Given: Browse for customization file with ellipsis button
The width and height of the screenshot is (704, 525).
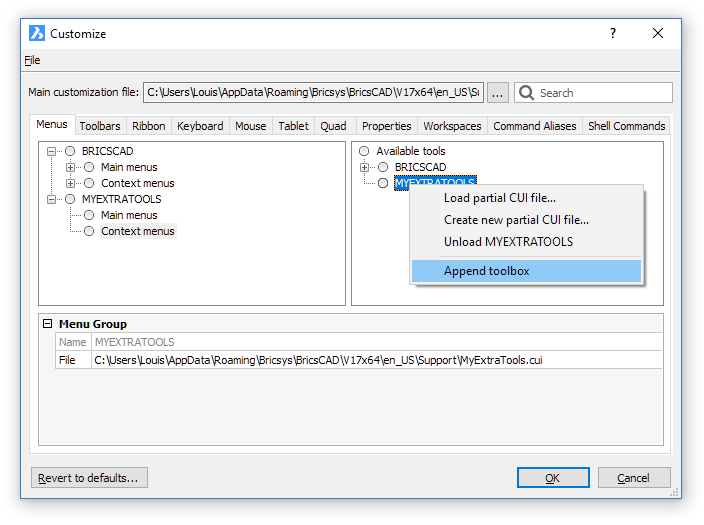Looking at the screenshot, I should (x=497, y=93).
